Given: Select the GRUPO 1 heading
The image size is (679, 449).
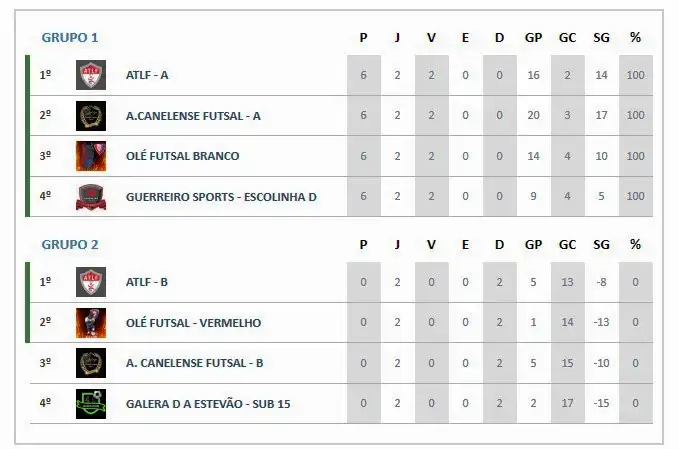Looking at the screenshot, I should [70, 38].
